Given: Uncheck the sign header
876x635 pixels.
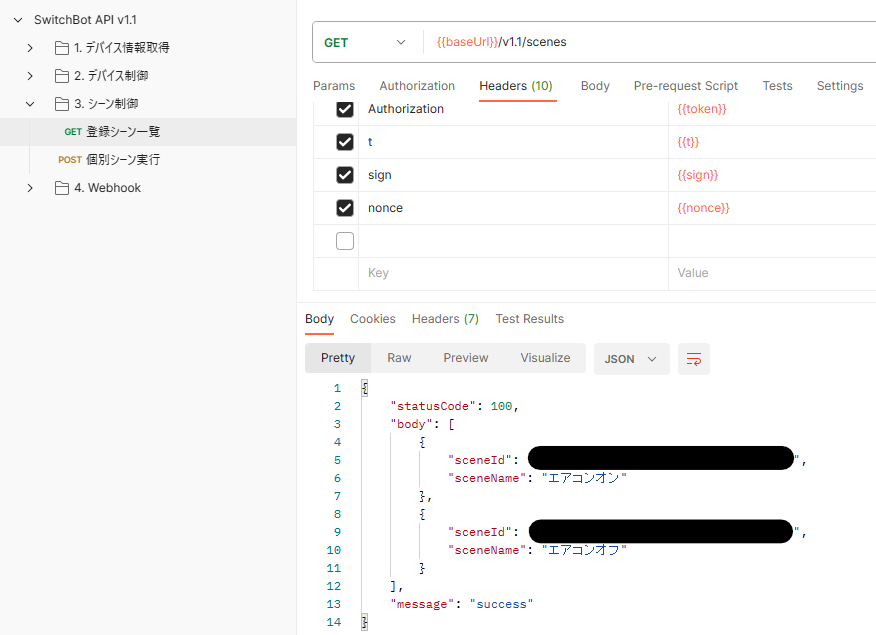Looking at the screenshot, I should [344, 174].
